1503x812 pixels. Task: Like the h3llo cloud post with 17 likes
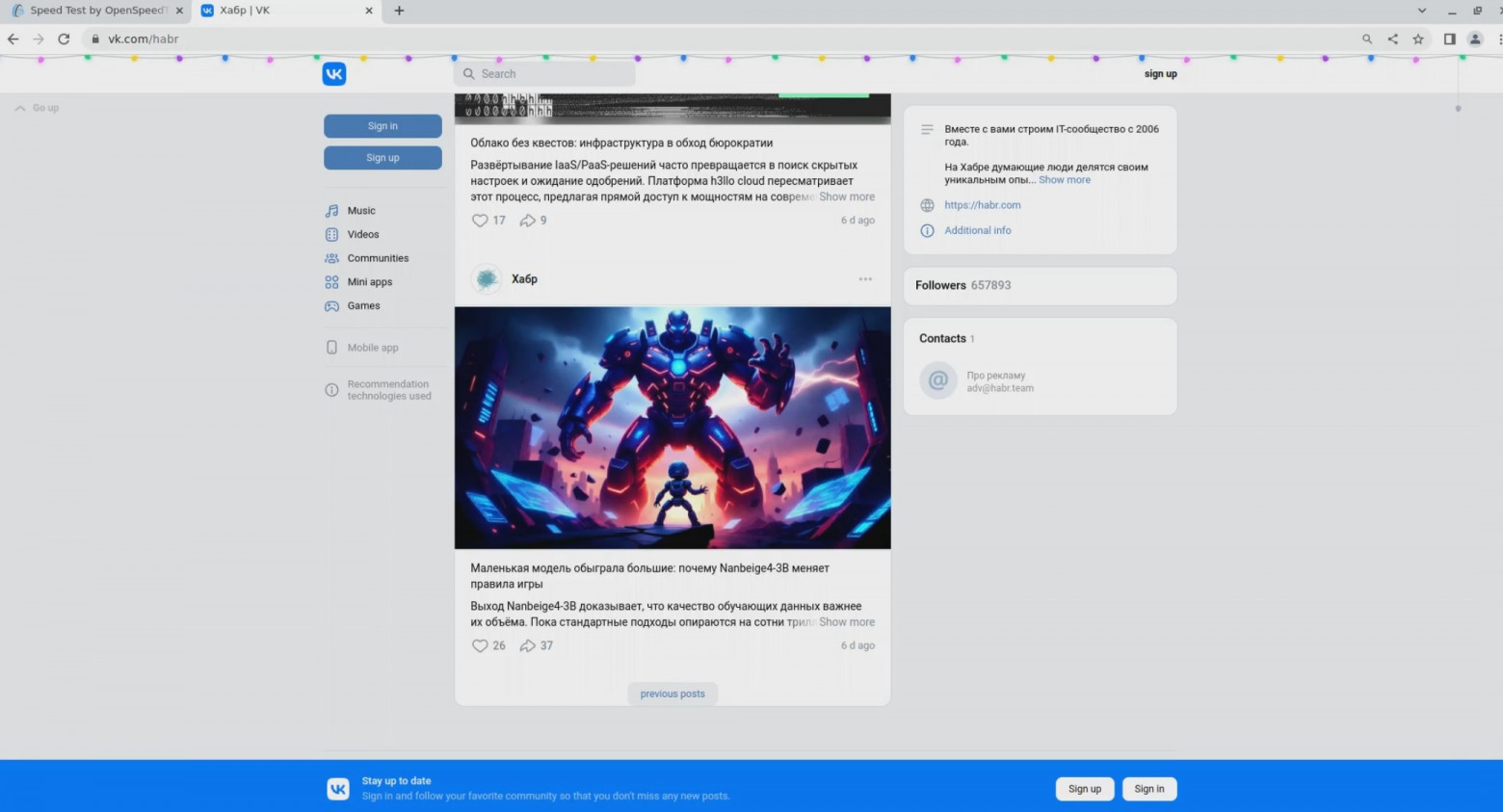[480, 221]
